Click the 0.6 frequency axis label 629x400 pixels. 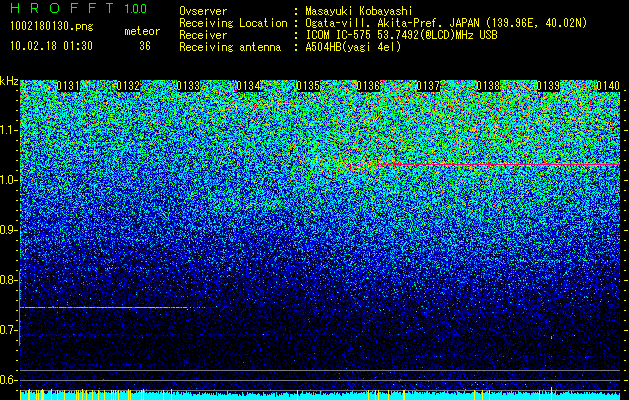click(8, 380)
